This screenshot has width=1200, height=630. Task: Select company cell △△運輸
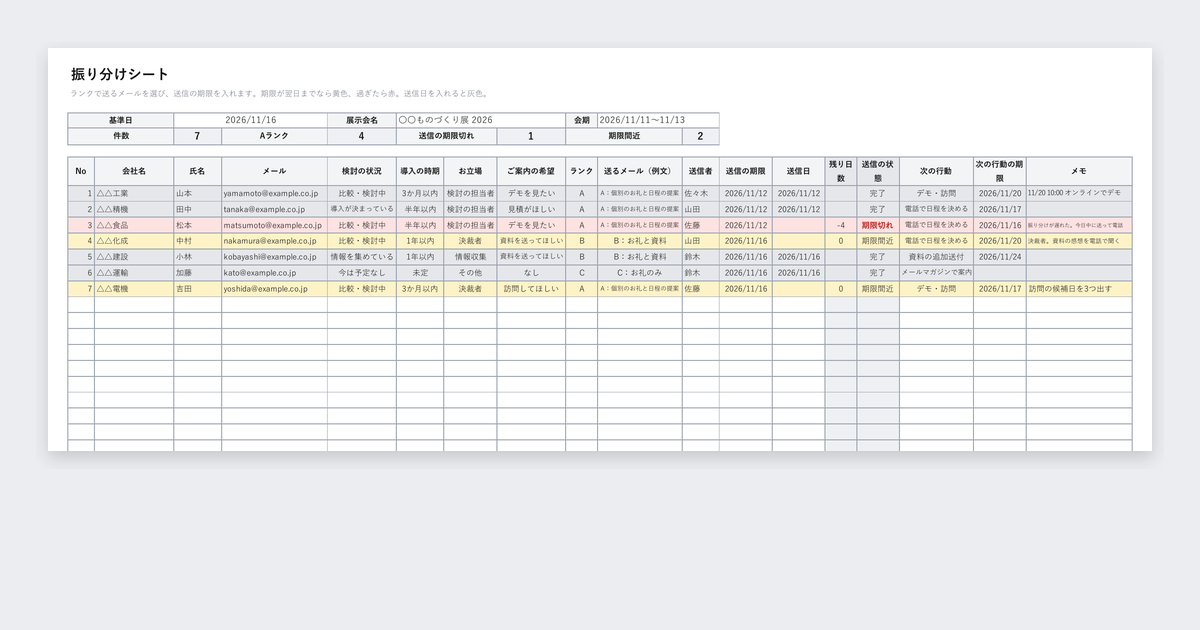click(x=134, y=273)
